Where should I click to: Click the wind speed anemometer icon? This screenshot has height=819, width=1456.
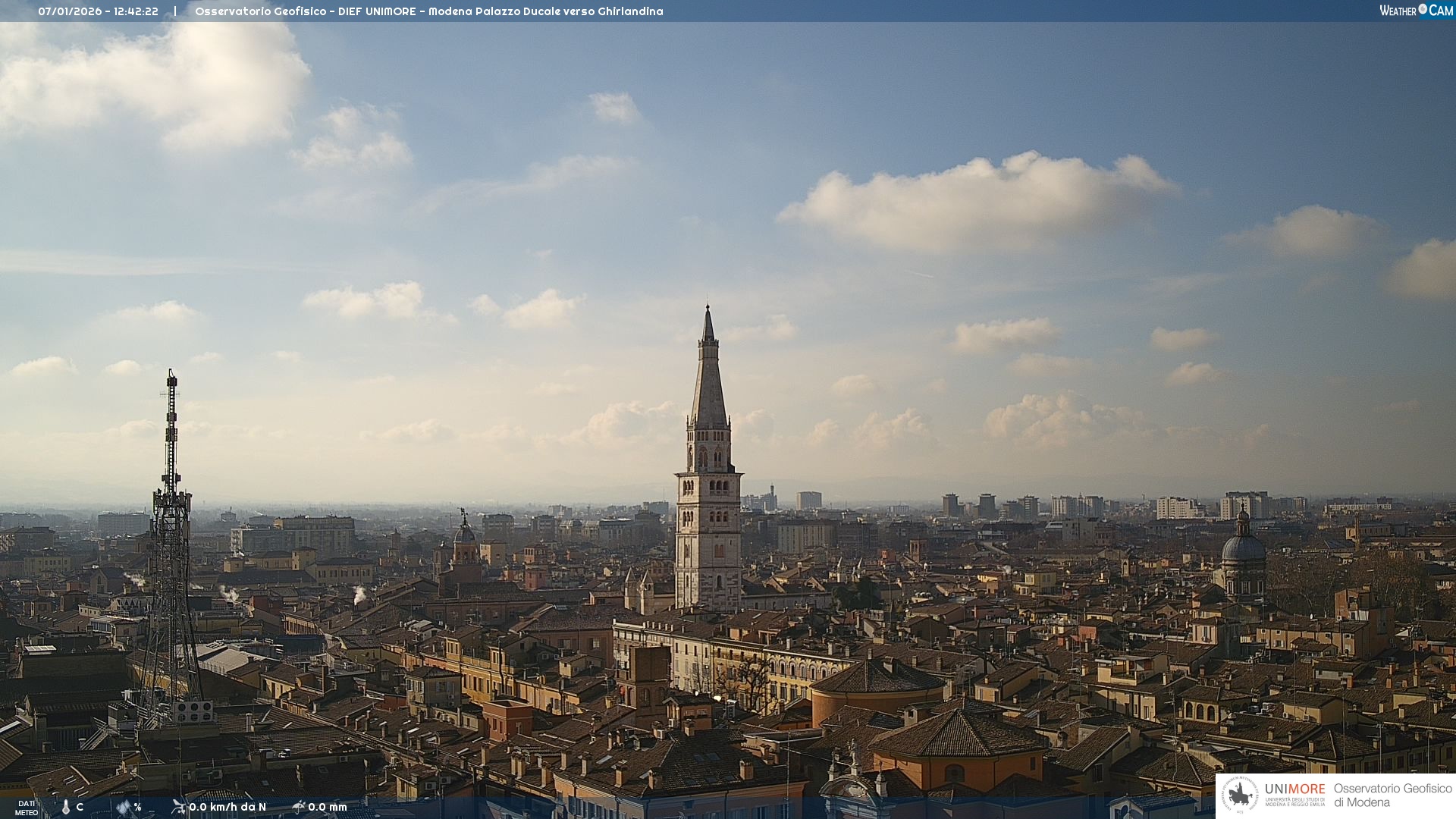(178, 807)
